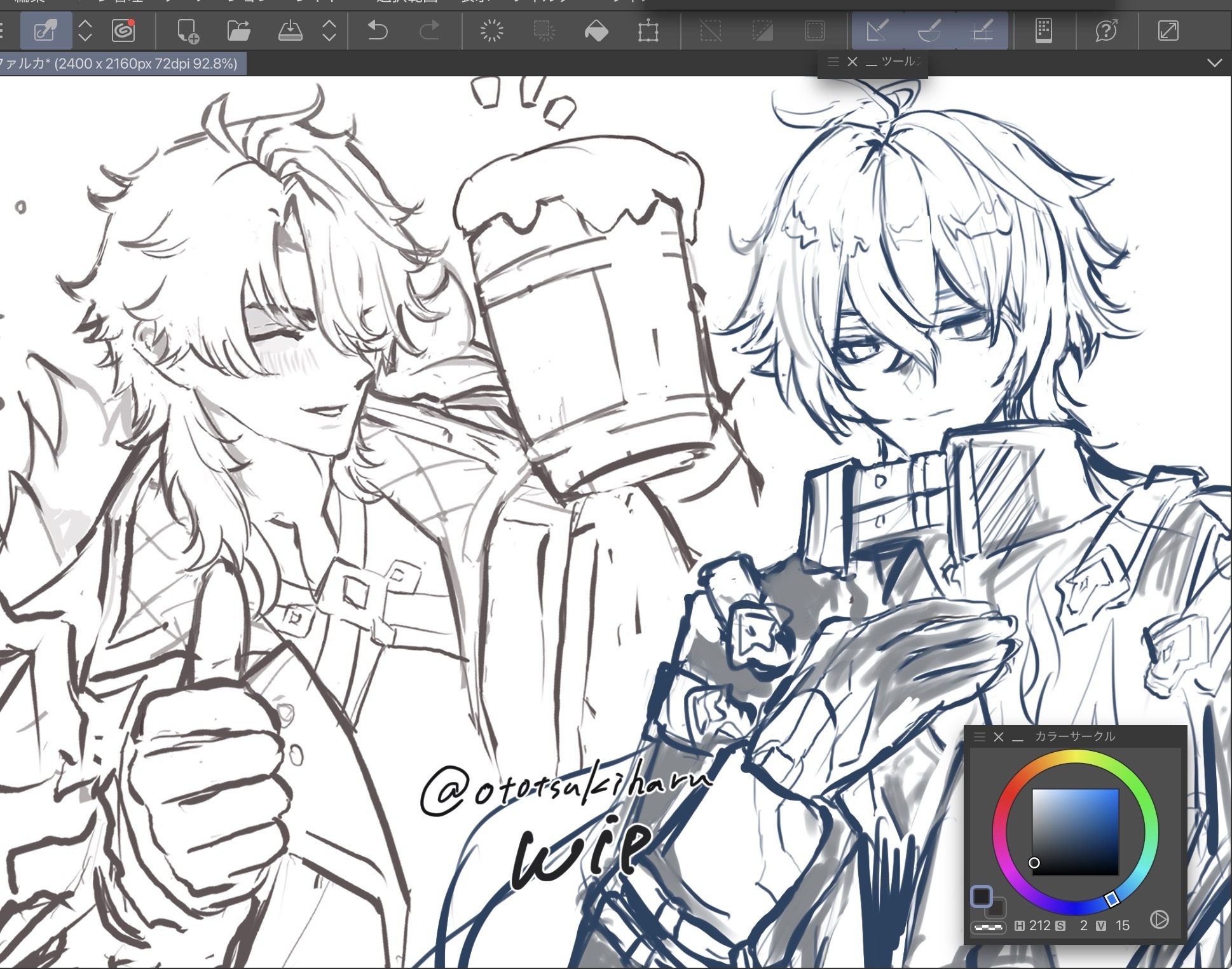Image resolution: width=1232 pixels, height=969 pixels.
Task: Toggle Snap to Grid button
Action: click(983, 30)
